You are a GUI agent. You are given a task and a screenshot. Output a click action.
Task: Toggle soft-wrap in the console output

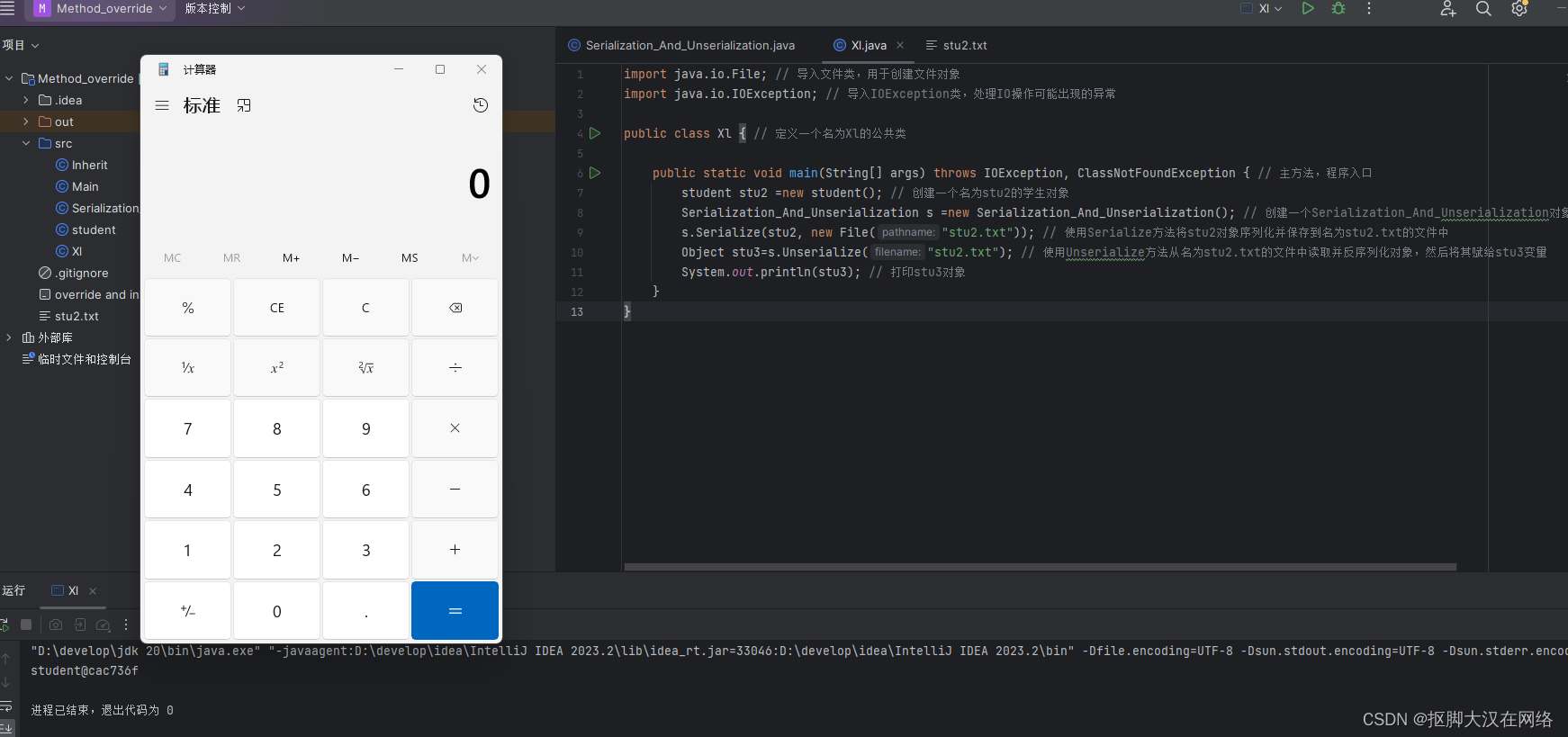point(5,706)
